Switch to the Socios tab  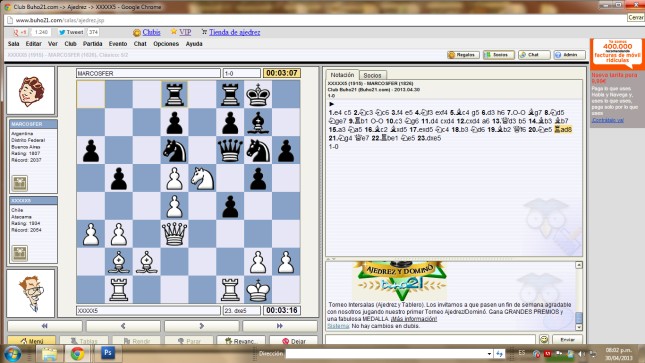372,75
